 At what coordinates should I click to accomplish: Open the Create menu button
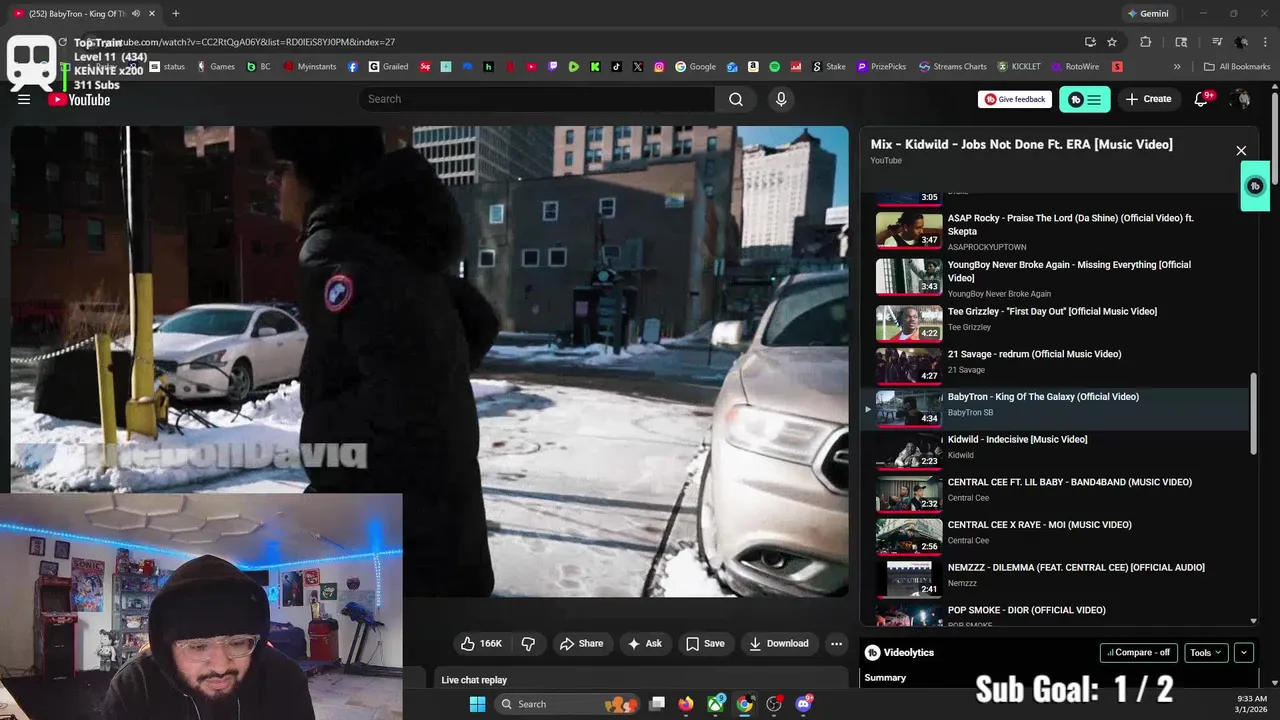pos(1148,99)
